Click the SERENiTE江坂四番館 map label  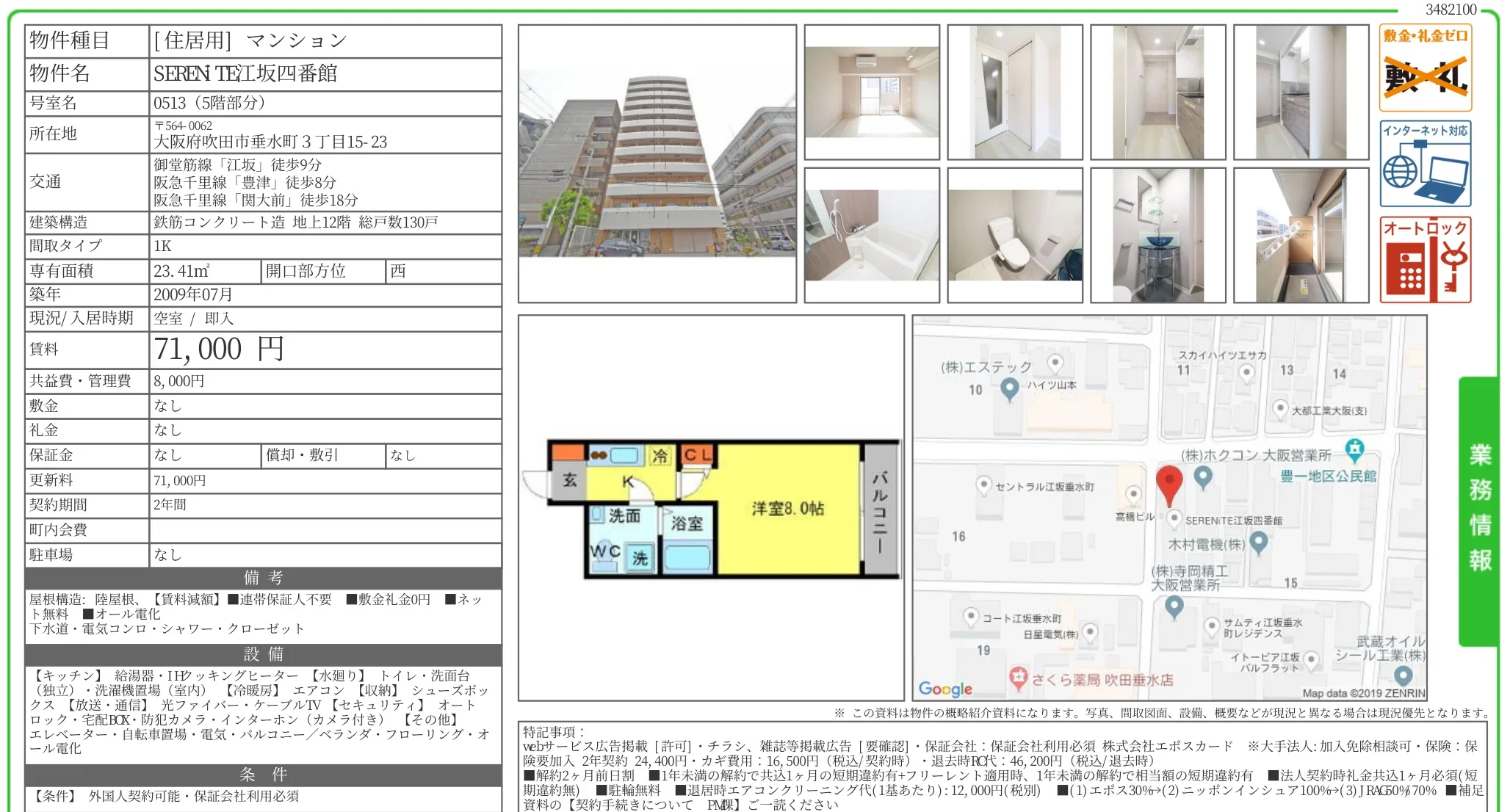1234,521
